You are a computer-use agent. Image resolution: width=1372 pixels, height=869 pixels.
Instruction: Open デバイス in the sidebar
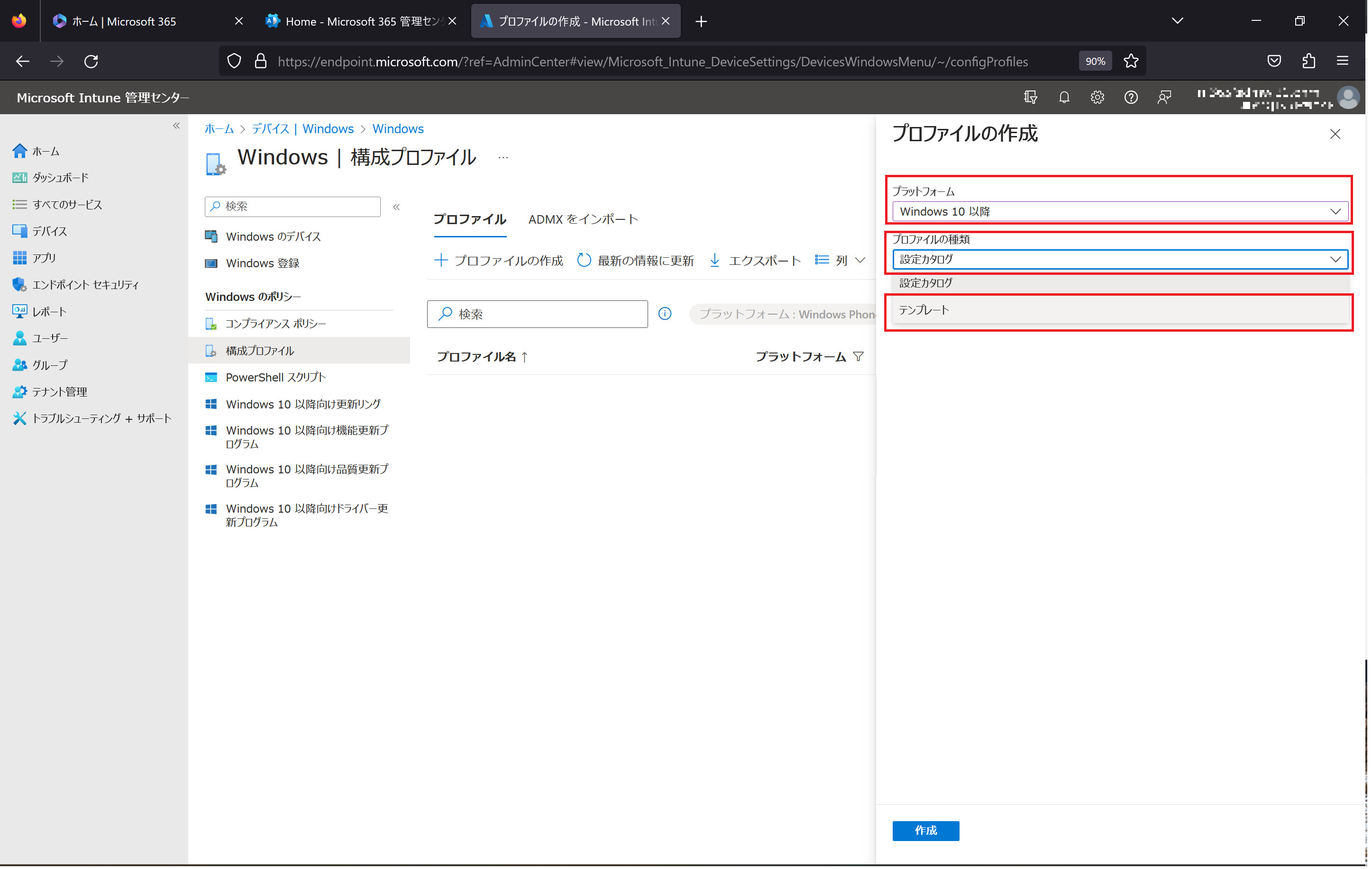39,232
